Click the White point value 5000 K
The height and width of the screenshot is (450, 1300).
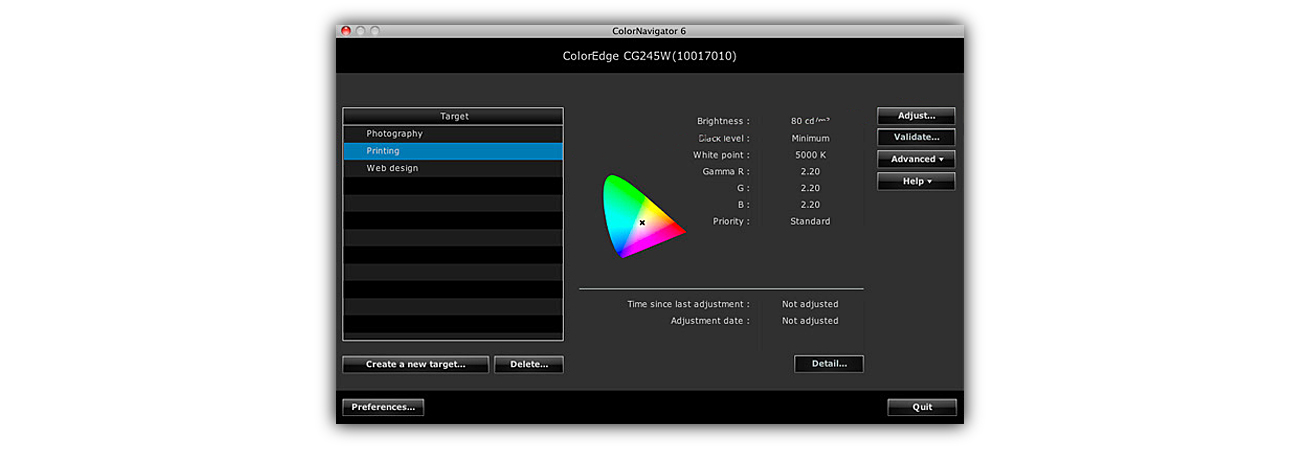[x=810, y=155]
